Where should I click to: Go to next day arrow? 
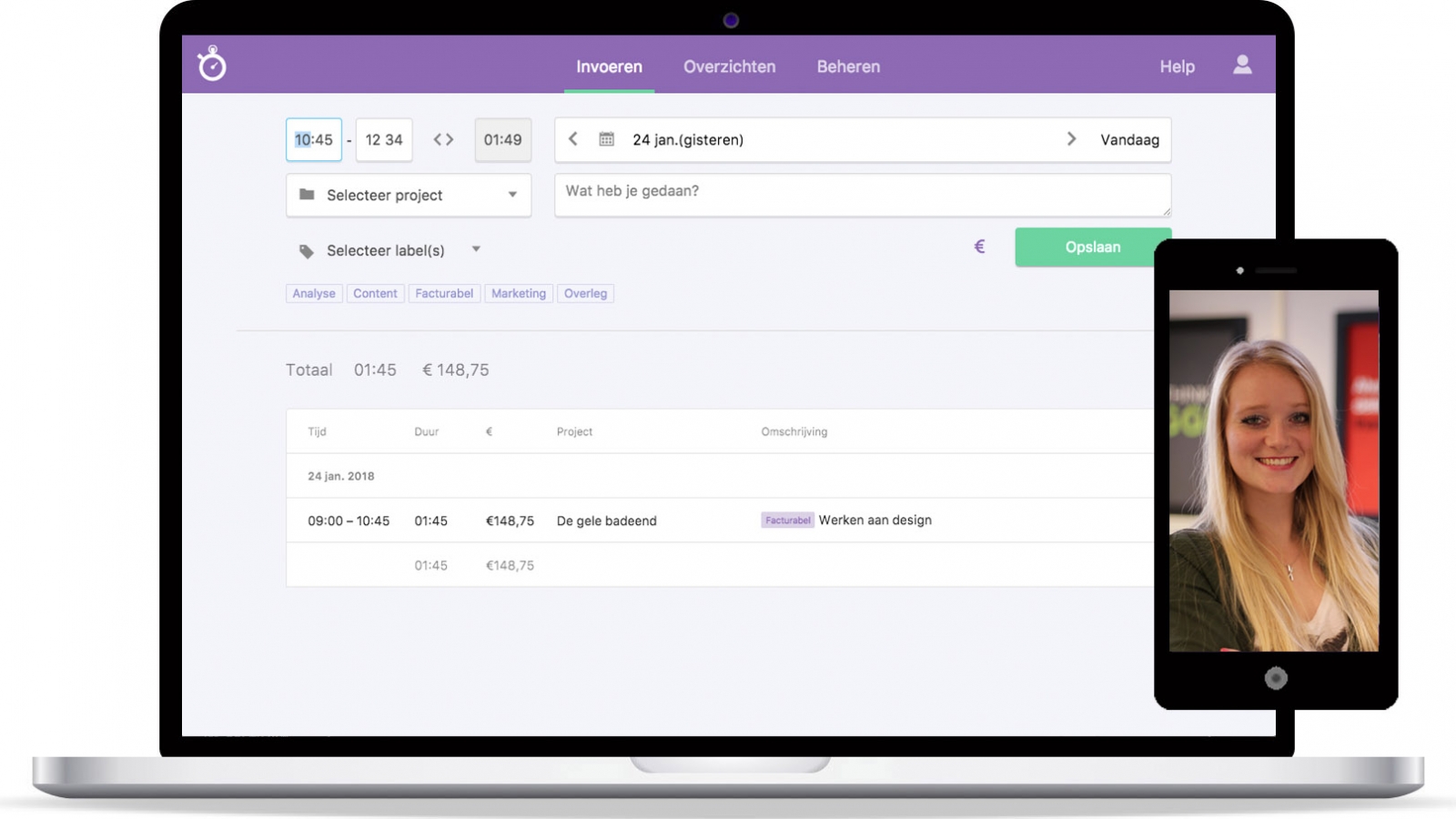tap(1071, 138)
